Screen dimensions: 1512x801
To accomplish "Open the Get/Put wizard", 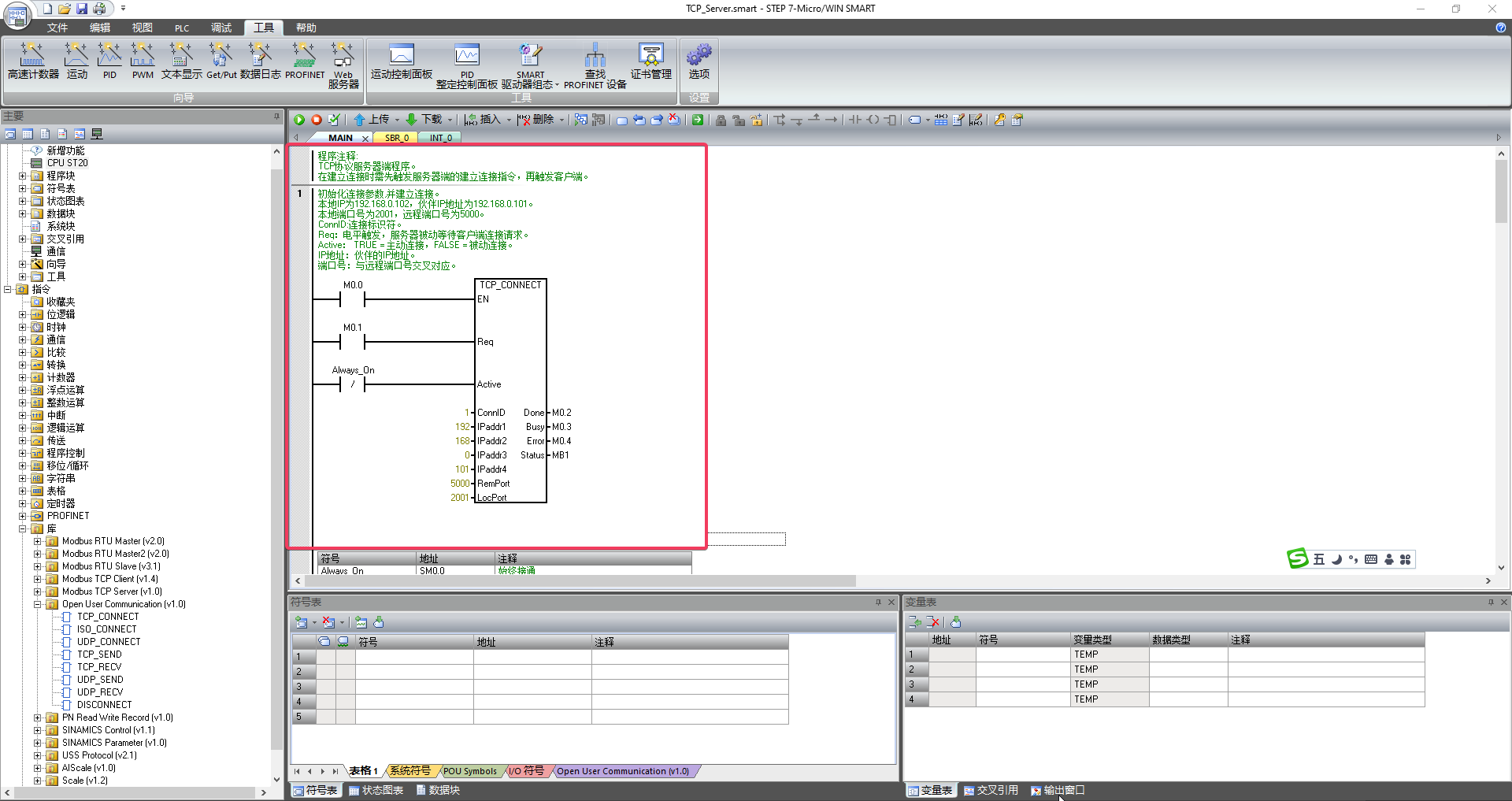I will tap(221, 61).
